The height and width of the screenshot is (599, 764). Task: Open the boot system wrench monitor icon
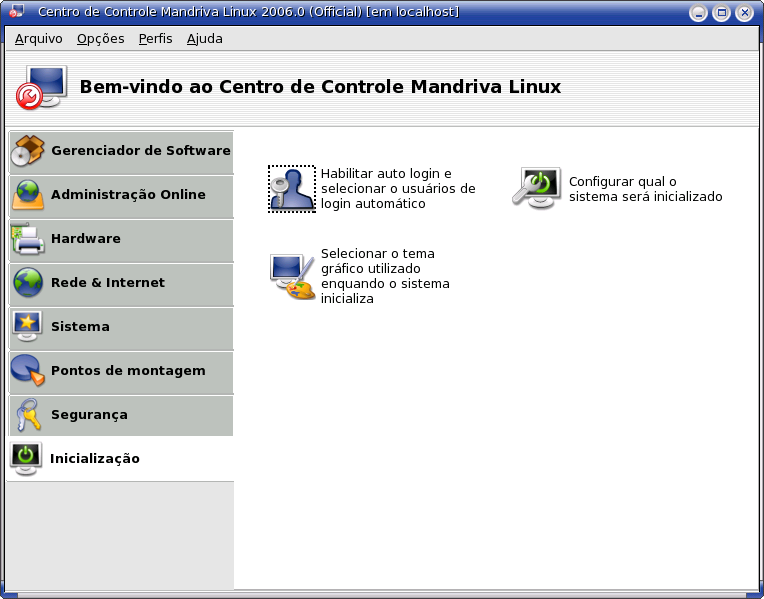537,189
